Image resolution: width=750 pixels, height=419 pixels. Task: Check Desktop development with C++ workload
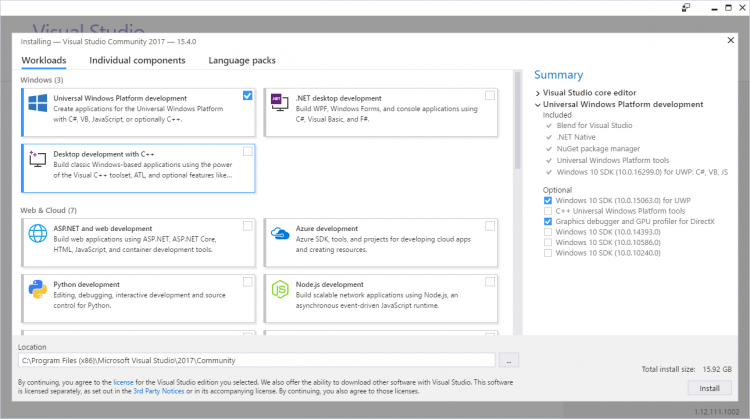[x=247, y=152]
